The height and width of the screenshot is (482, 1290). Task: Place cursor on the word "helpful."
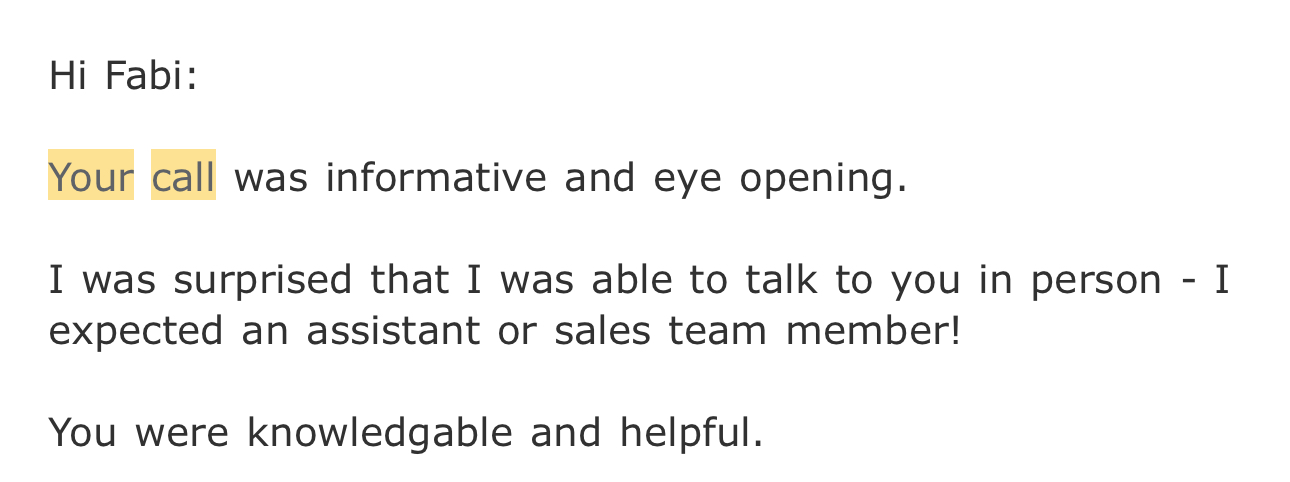click(691, 432)
